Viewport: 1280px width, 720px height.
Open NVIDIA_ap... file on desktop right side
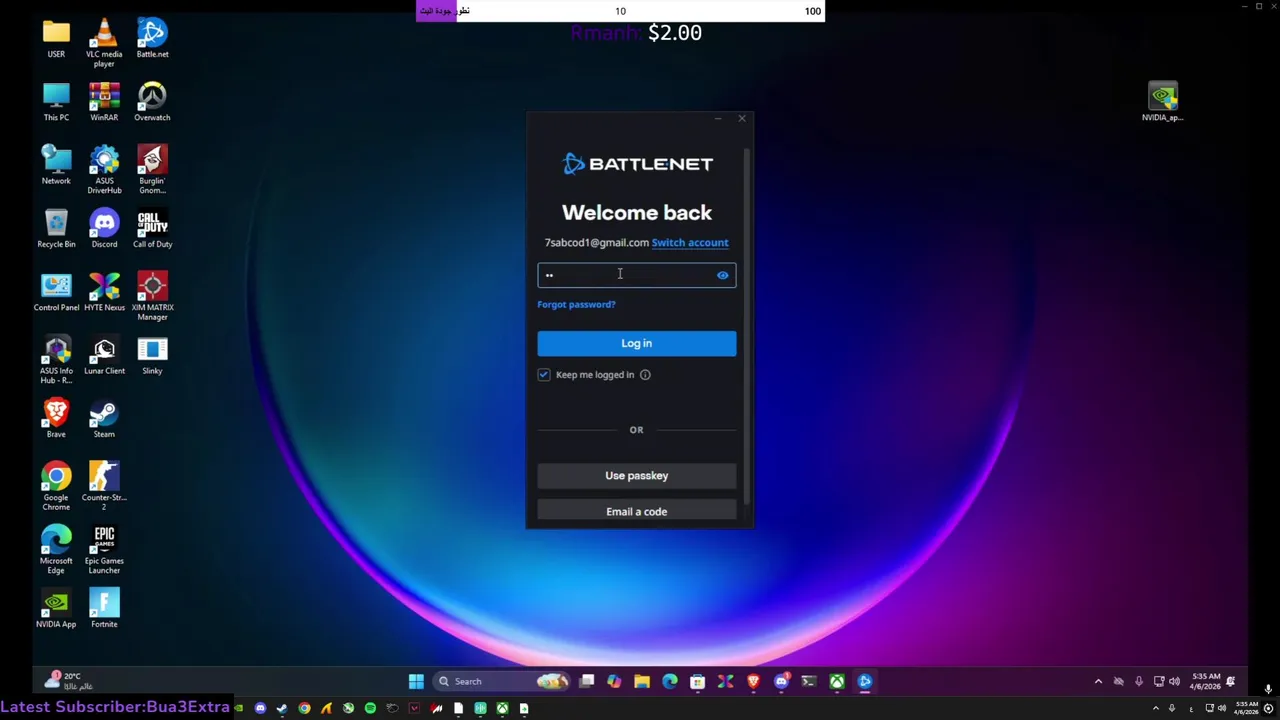pos(1162,102)
